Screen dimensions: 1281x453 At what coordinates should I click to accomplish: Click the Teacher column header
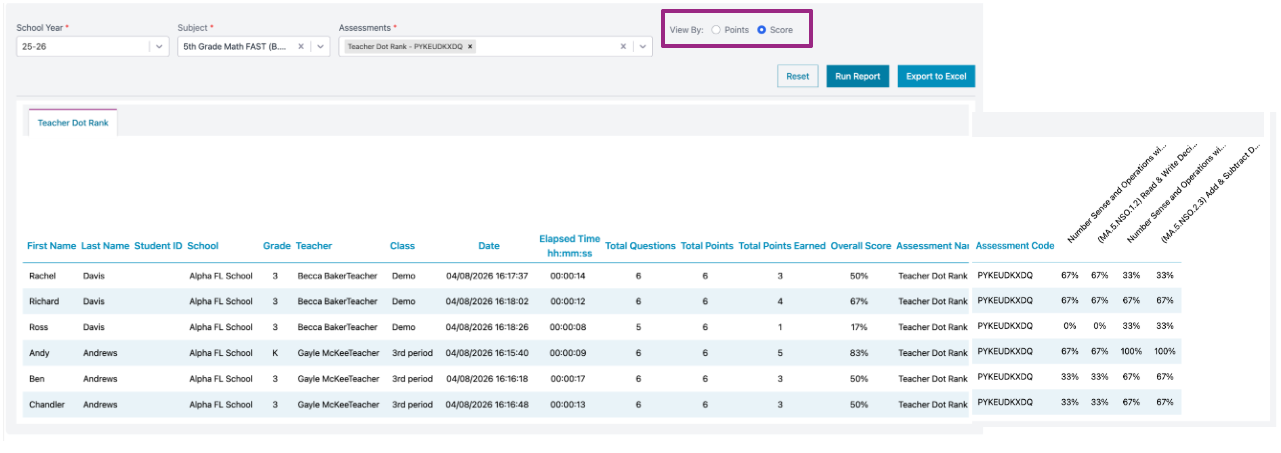(x=314, y=246)
